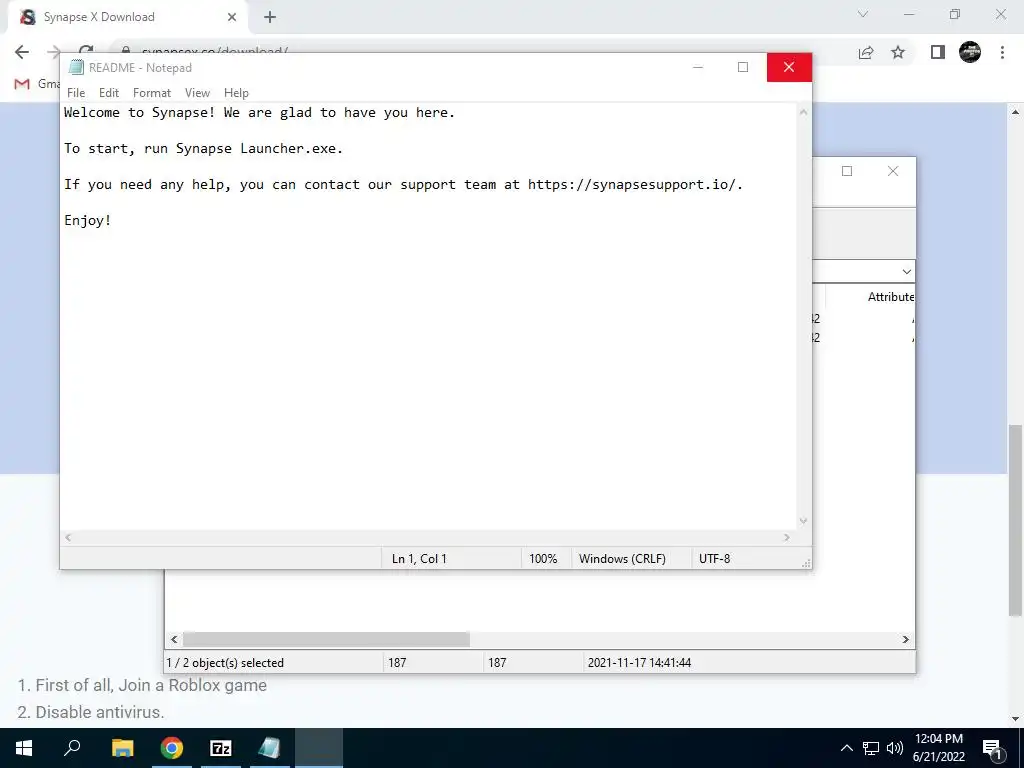Click the Windows (CRLF) status entry
The image size is (1024, 768).
tap(622, 558)
